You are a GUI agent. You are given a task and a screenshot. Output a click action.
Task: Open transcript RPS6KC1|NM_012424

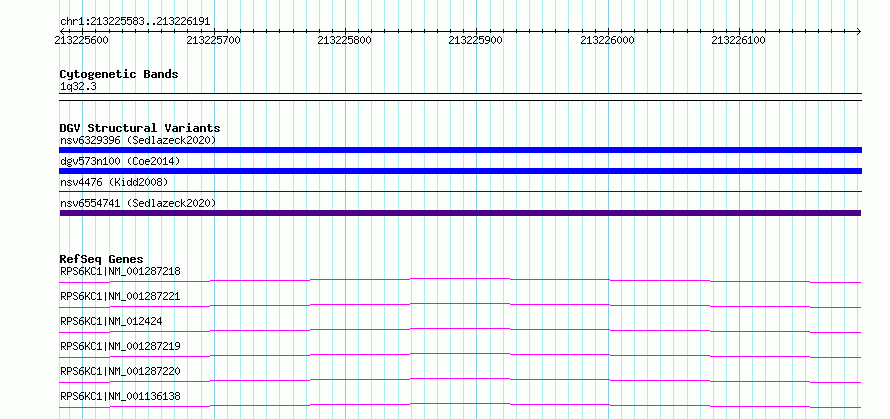pos(111,321)
